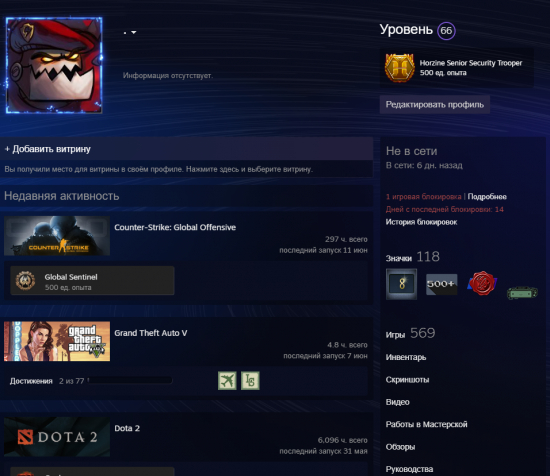Open the 500+ games badge
This screenshot has width=550, height=476.
(442, 284)
